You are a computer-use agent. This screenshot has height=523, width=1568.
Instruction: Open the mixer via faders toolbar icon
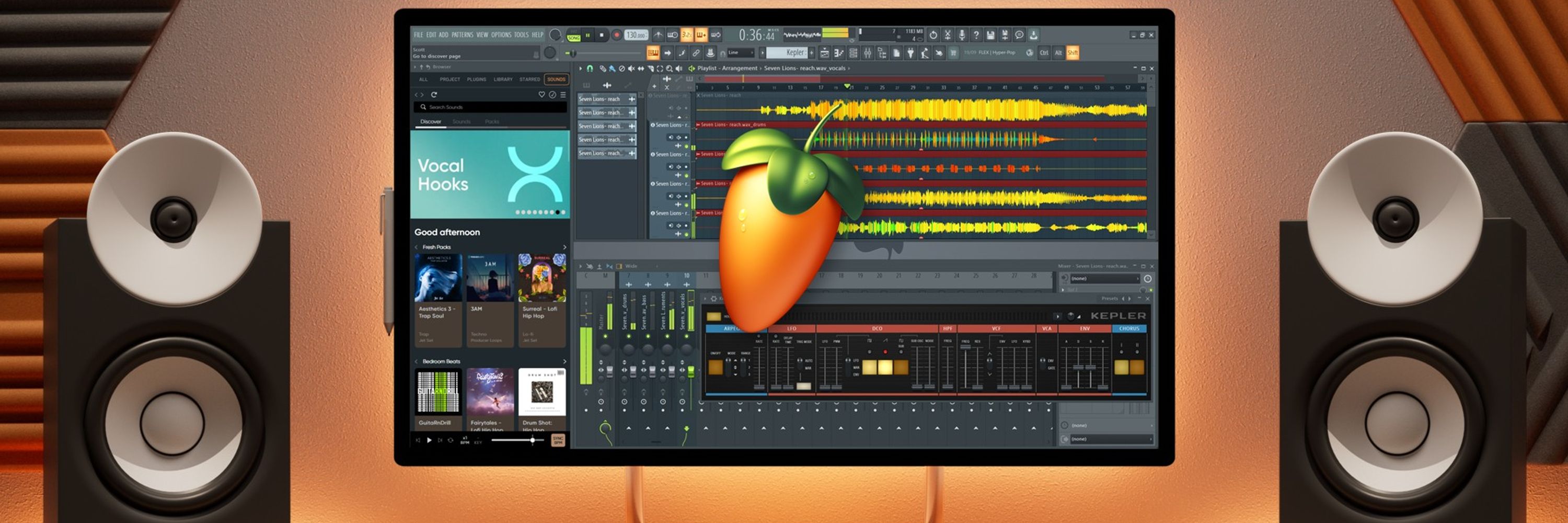tap(868, 53)
